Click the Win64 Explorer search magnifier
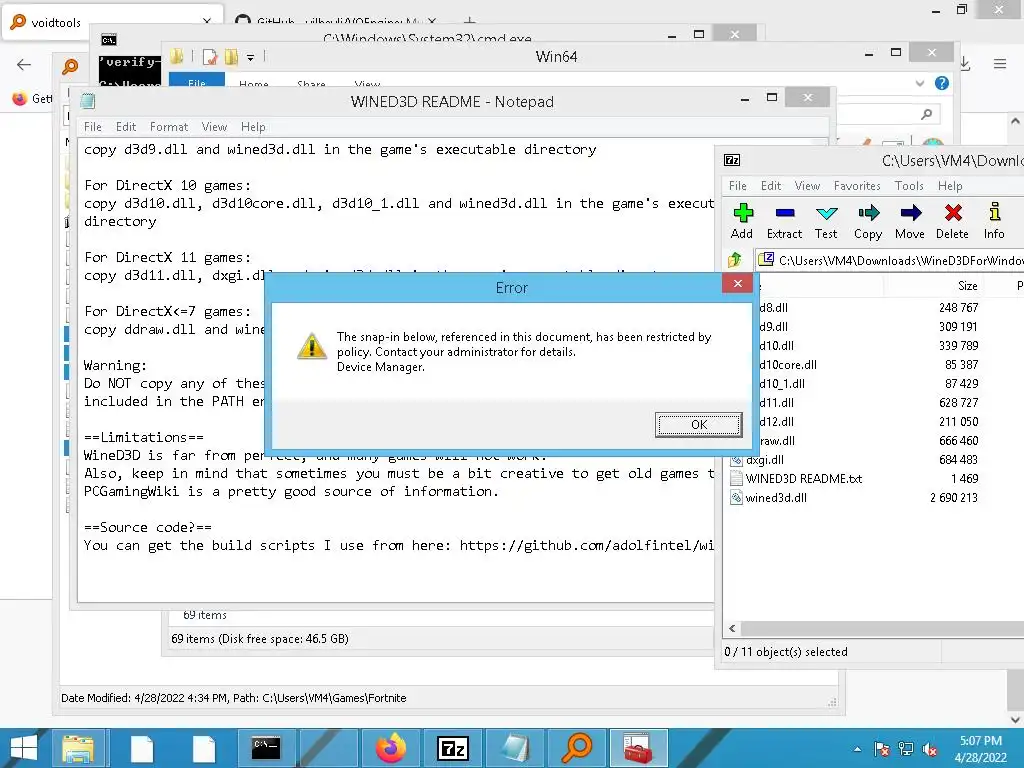This screenshot has height=768, width=1024. tap(926, 114)
